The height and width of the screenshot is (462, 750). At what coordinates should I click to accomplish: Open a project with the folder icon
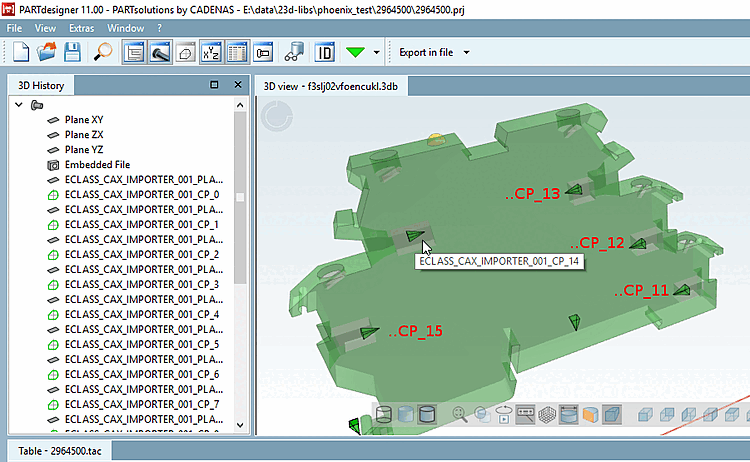(x=46, y=52)
